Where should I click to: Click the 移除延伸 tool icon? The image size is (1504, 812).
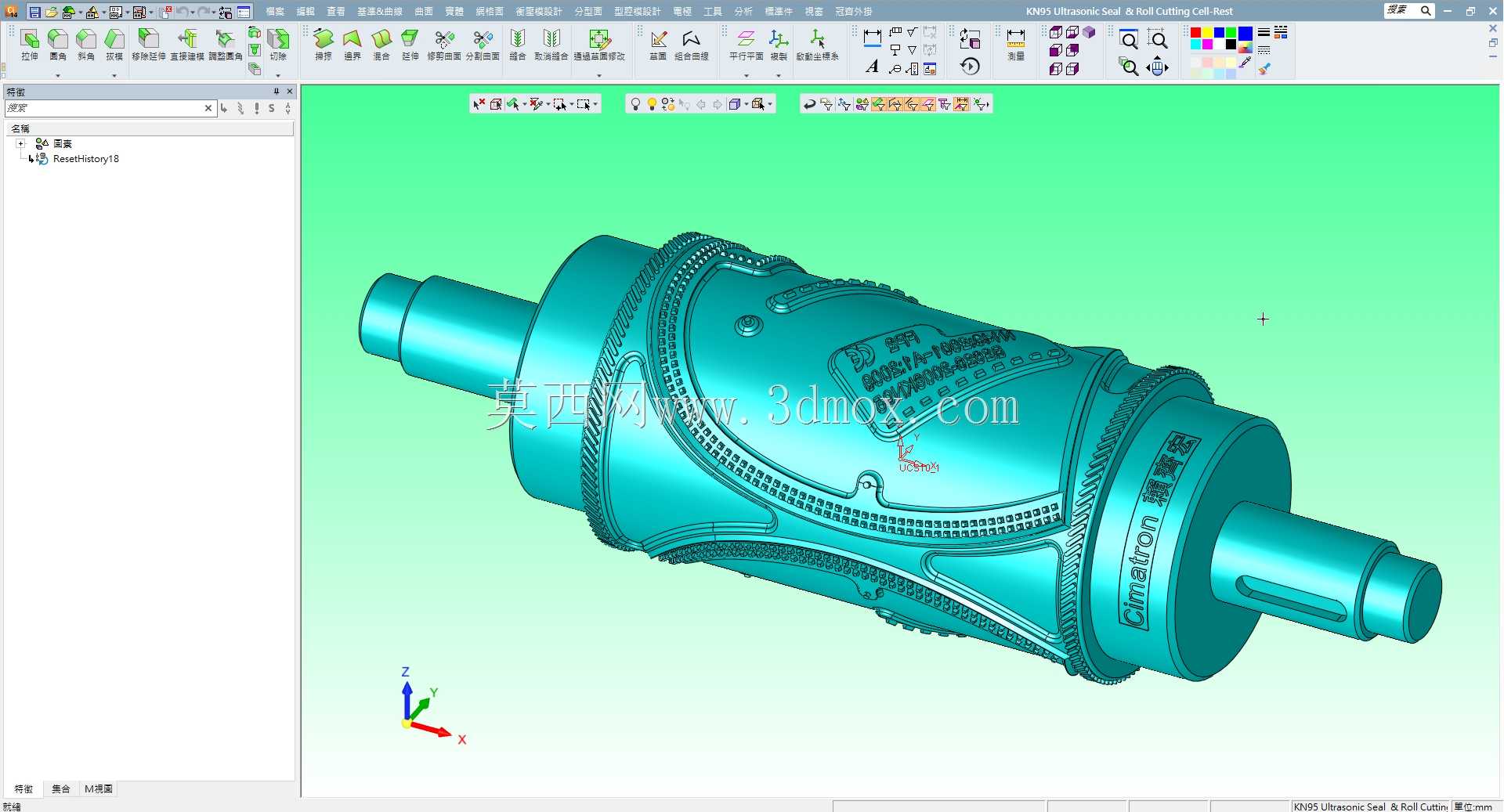click(x=149, y=38)
